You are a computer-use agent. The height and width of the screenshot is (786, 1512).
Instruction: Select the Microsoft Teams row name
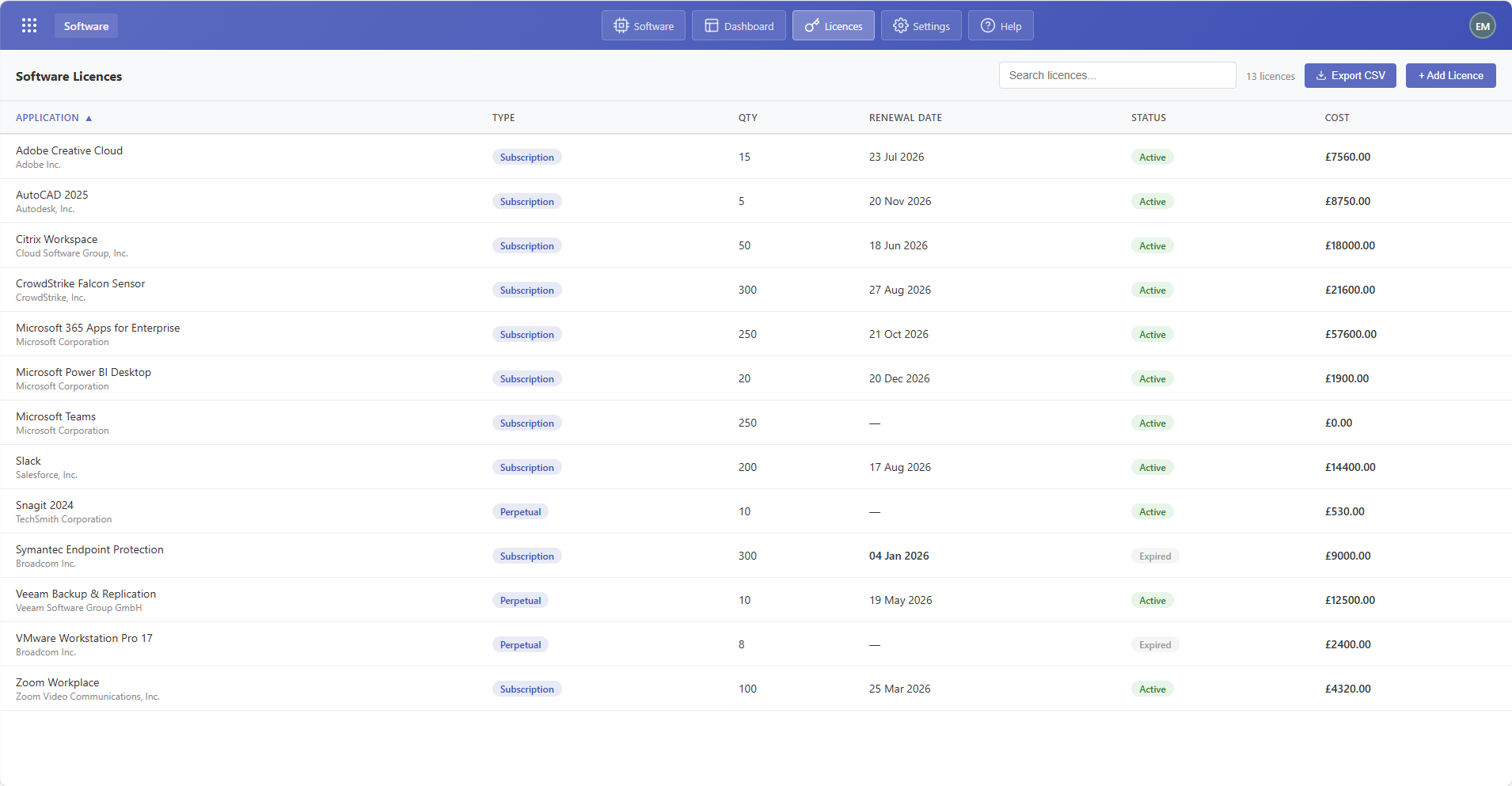pos(55,416)
